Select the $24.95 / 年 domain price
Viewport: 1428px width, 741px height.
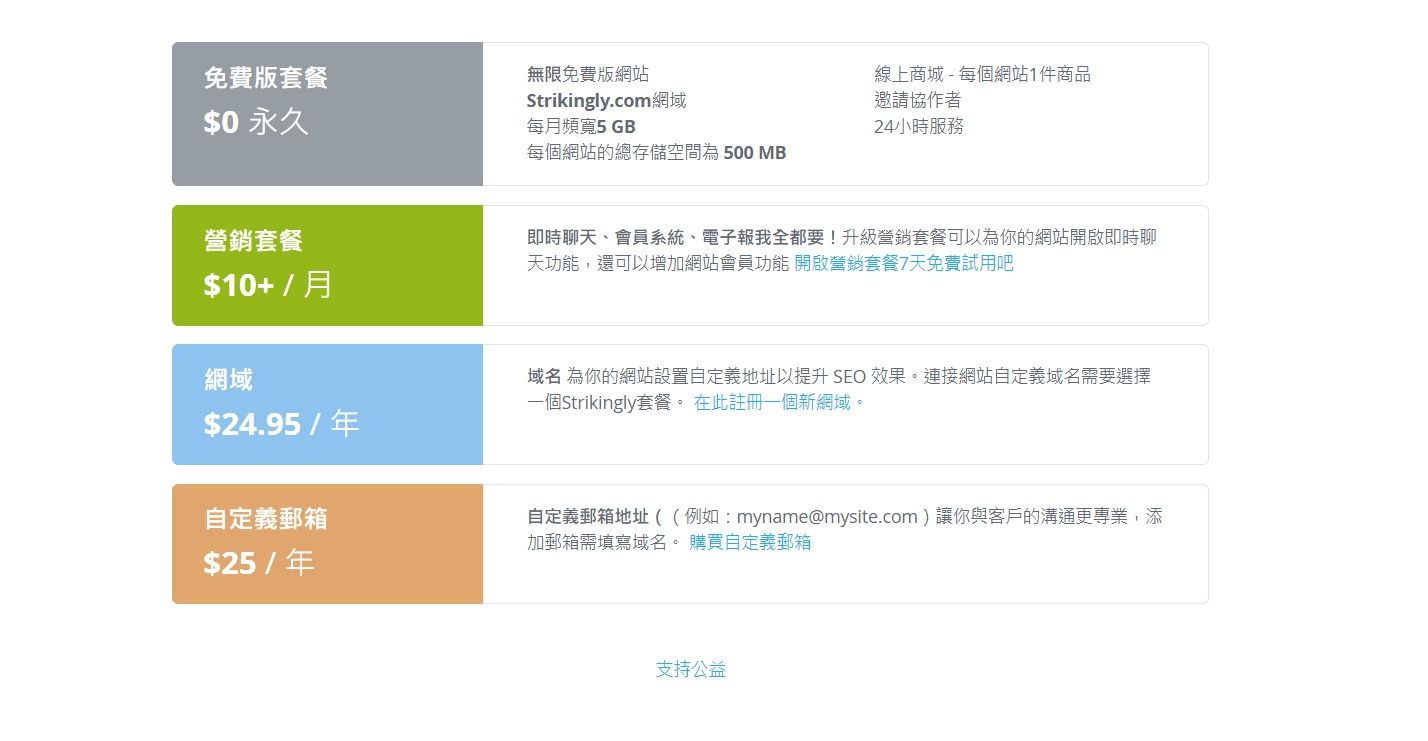click(281, 424)
